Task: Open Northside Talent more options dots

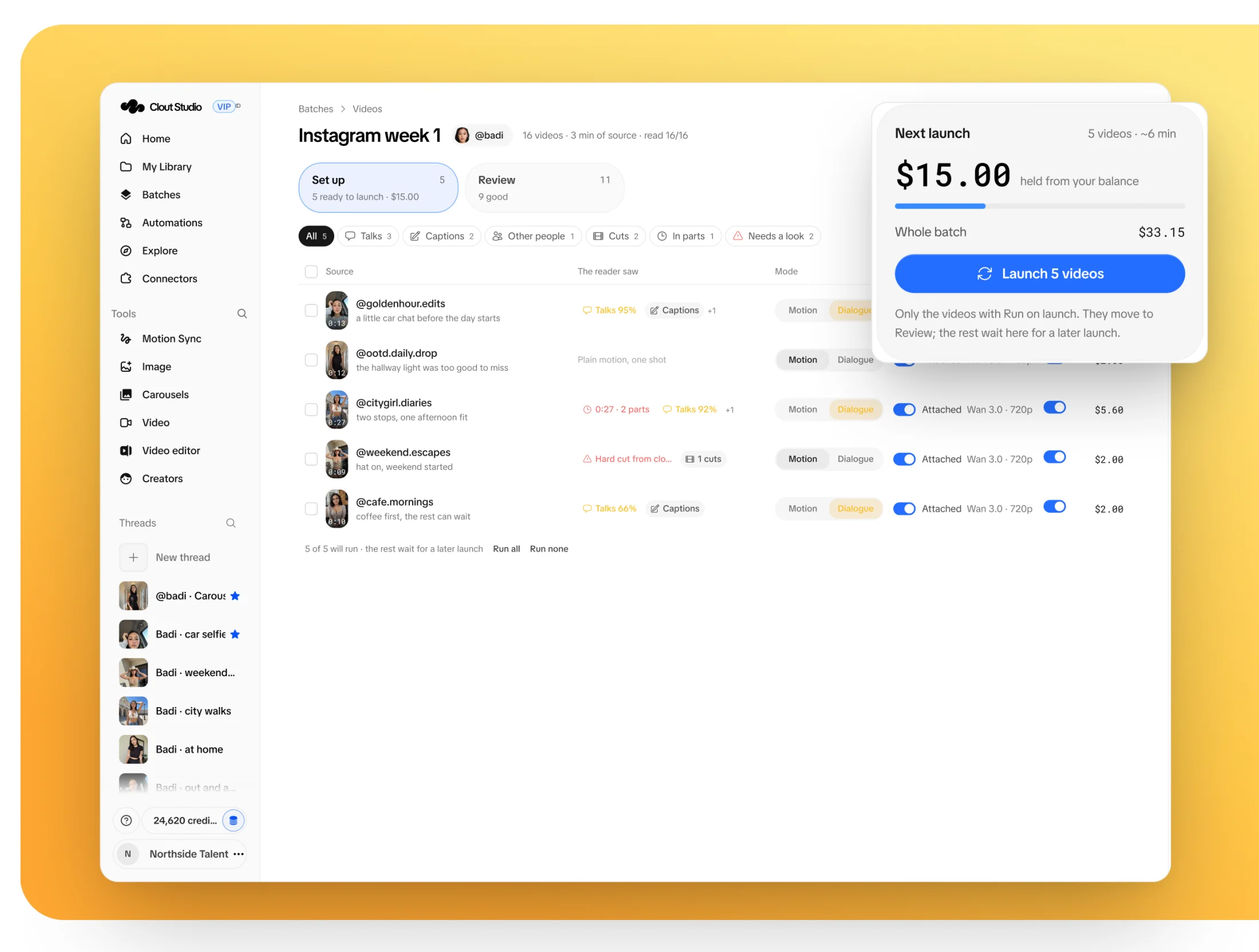Action: click(x=239, y=854)
